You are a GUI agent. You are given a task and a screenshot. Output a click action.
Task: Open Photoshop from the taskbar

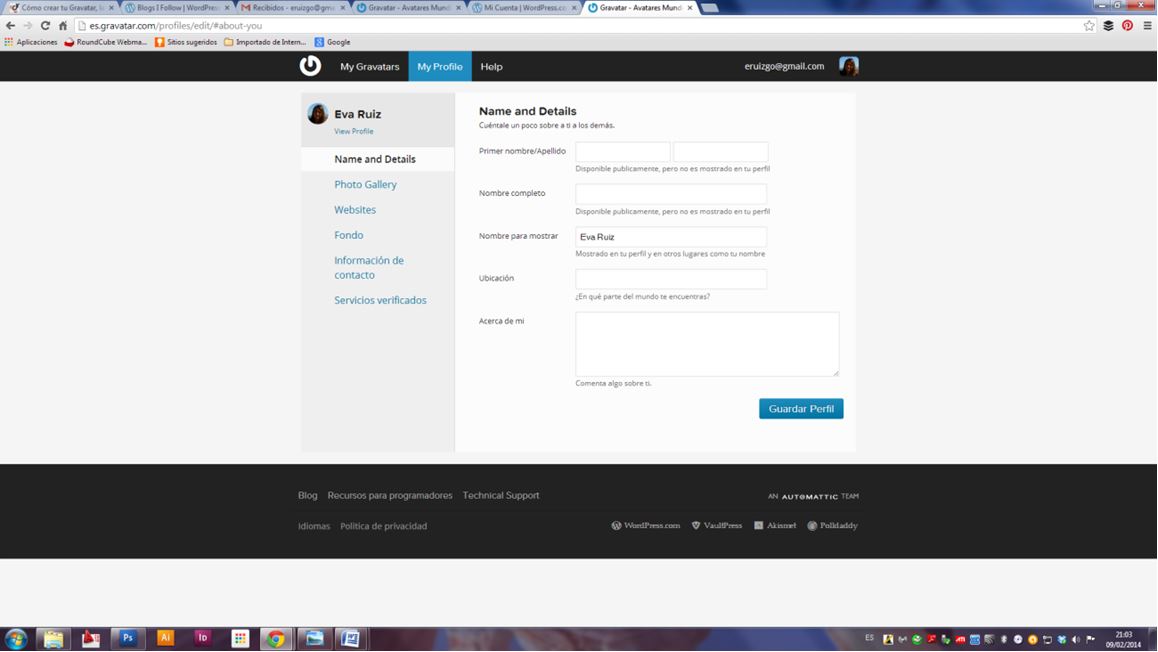tap(128, 638)
